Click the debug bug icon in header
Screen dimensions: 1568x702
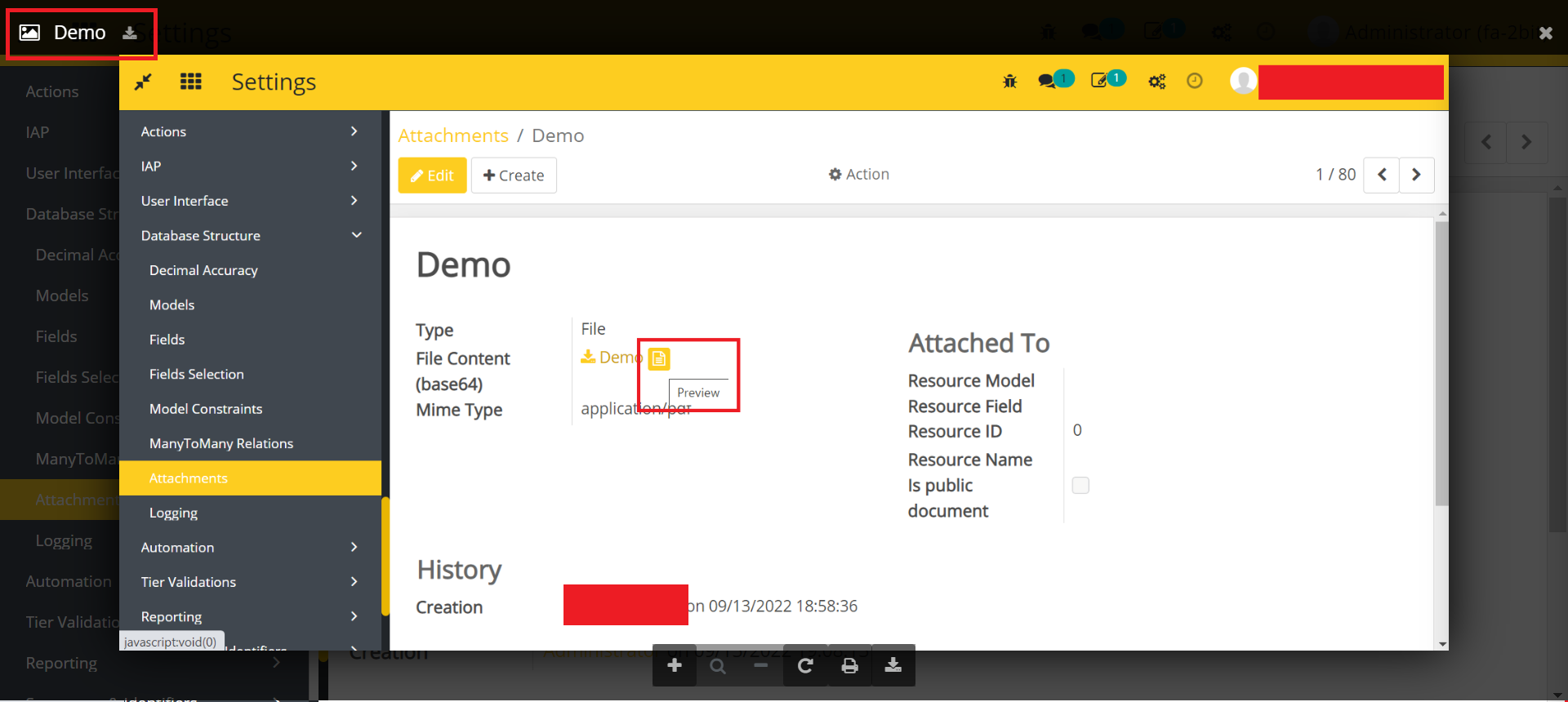click(x=1010, y=82)
